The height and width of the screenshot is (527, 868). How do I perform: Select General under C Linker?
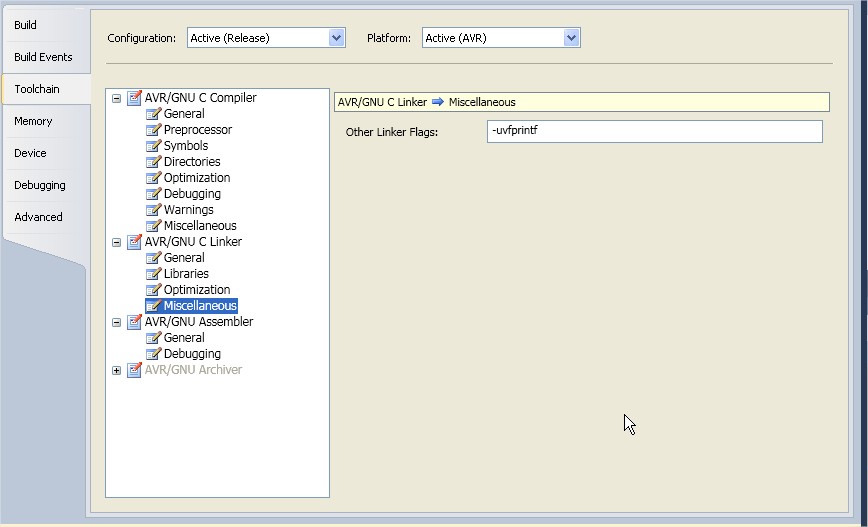184,259
